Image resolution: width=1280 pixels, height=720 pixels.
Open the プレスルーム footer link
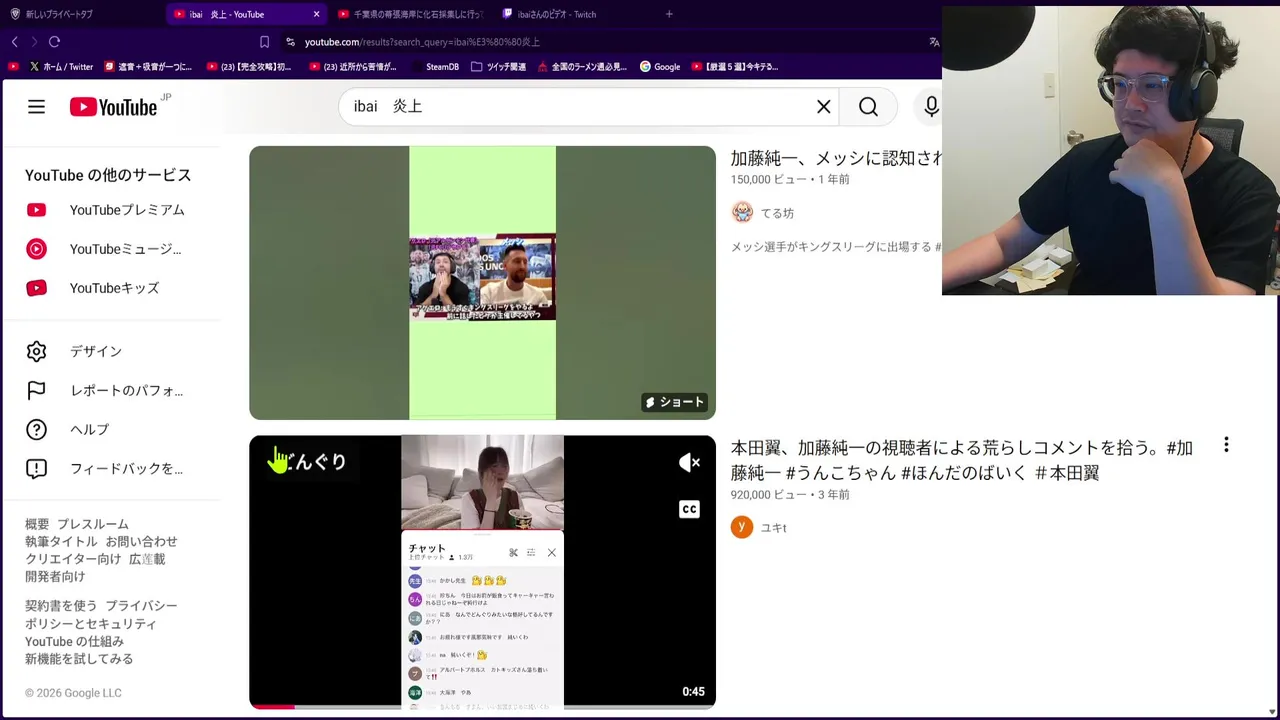pyautogui.click(x=93, y=524)
